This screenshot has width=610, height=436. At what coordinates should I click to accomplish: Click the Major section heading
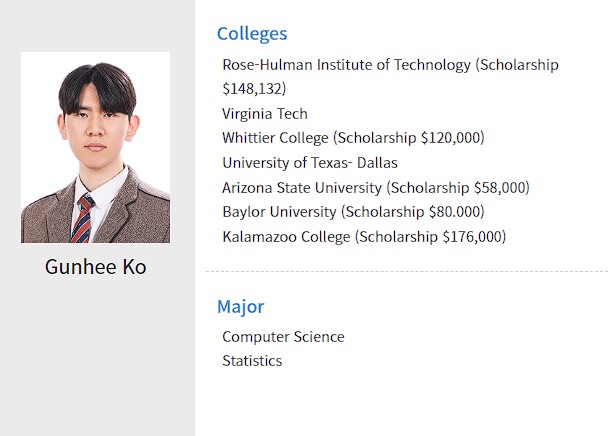click(240, 307)
